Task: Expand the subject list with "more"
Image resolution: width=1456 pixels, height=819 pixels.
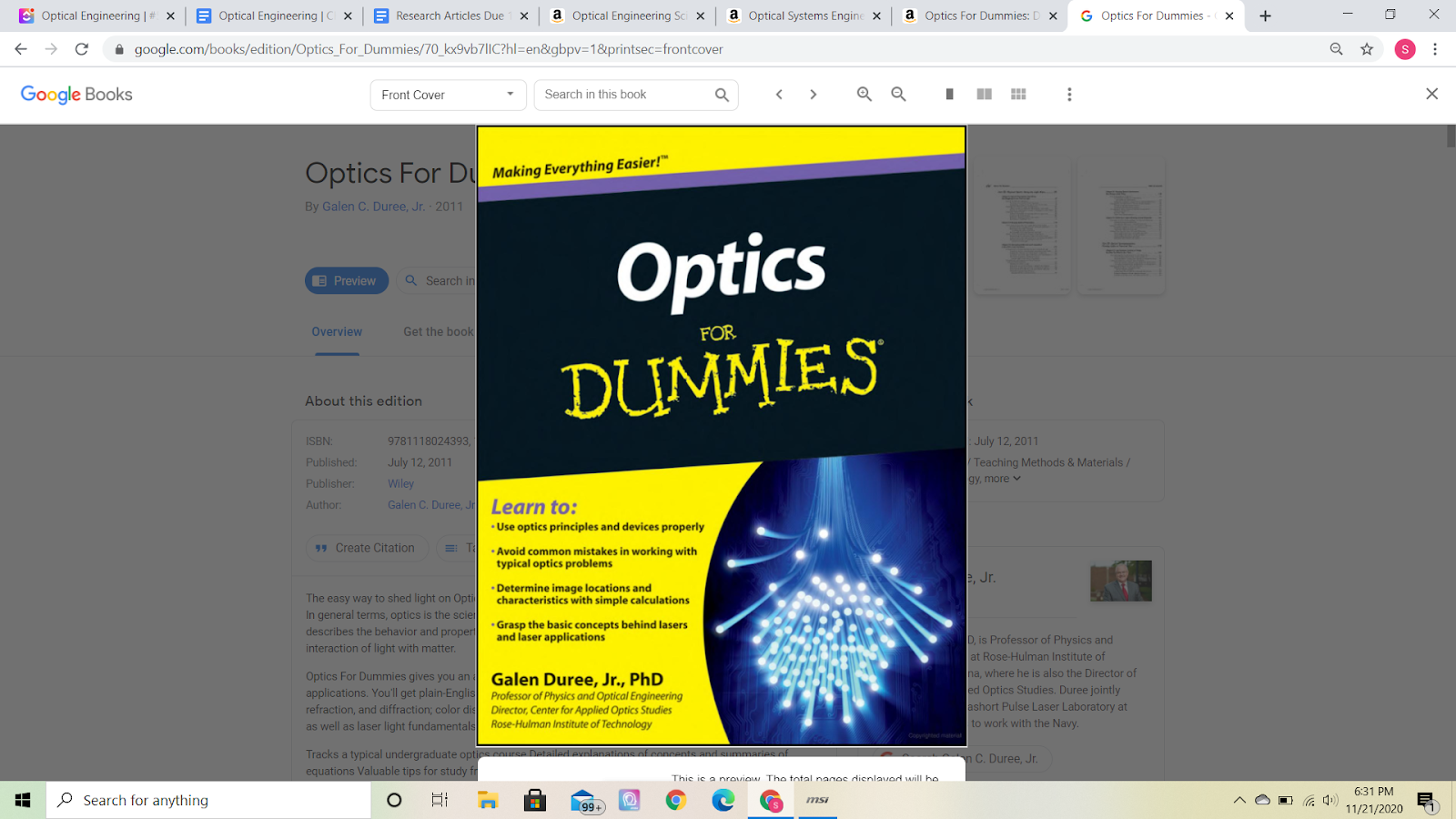Action: (x=1002, y=479)
